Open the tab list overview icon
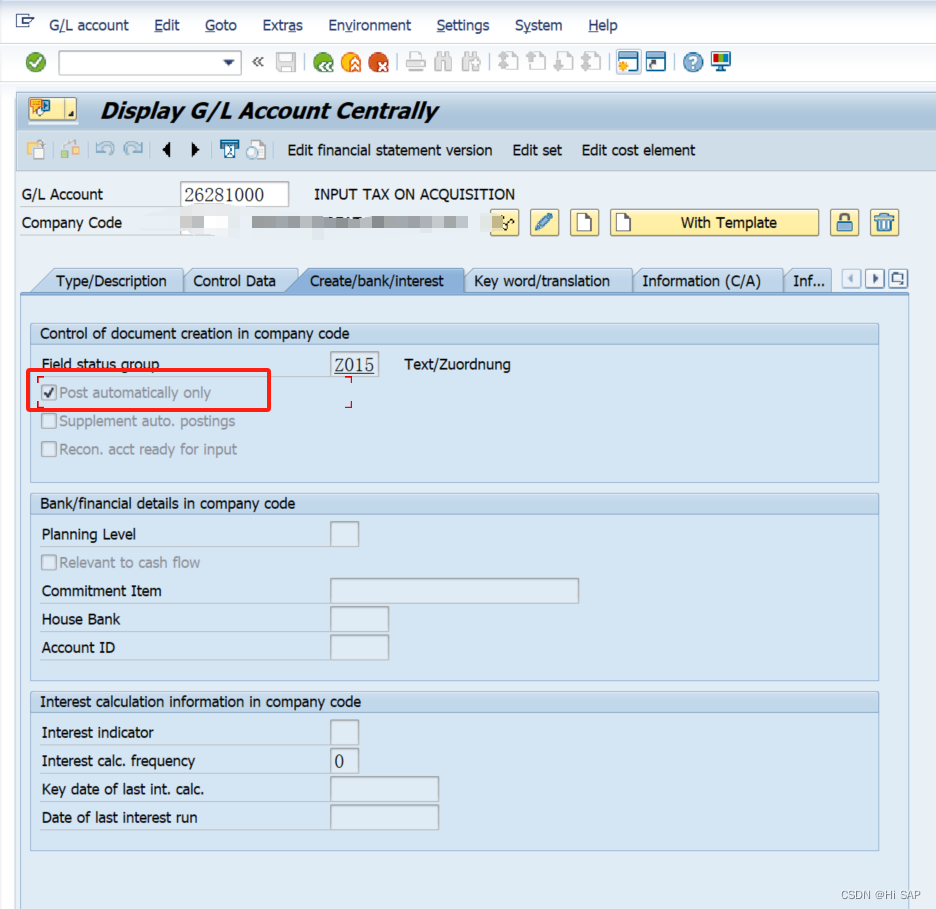The height and width of the screenshot is (909, 936). [x=897, y=279]
